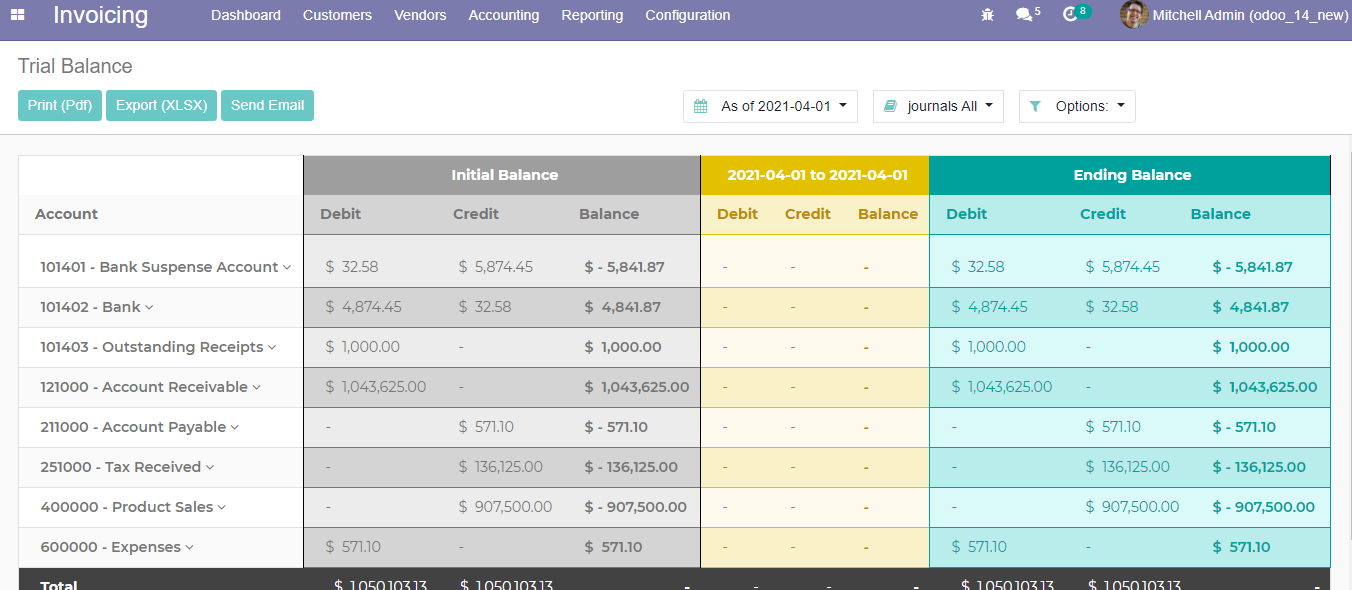
Task: Click the debug bug icon
Action: (988, 15)
